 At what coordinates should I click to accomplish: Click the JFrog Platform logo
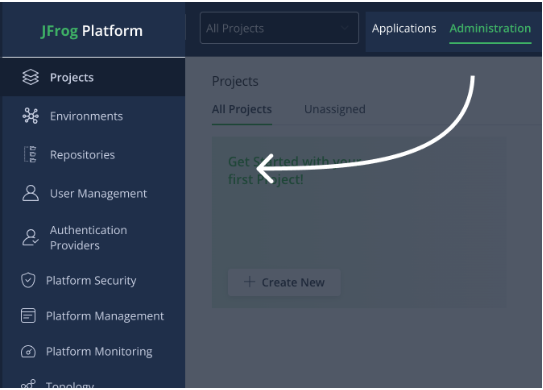pyautogui.click(x=92, y=31)
